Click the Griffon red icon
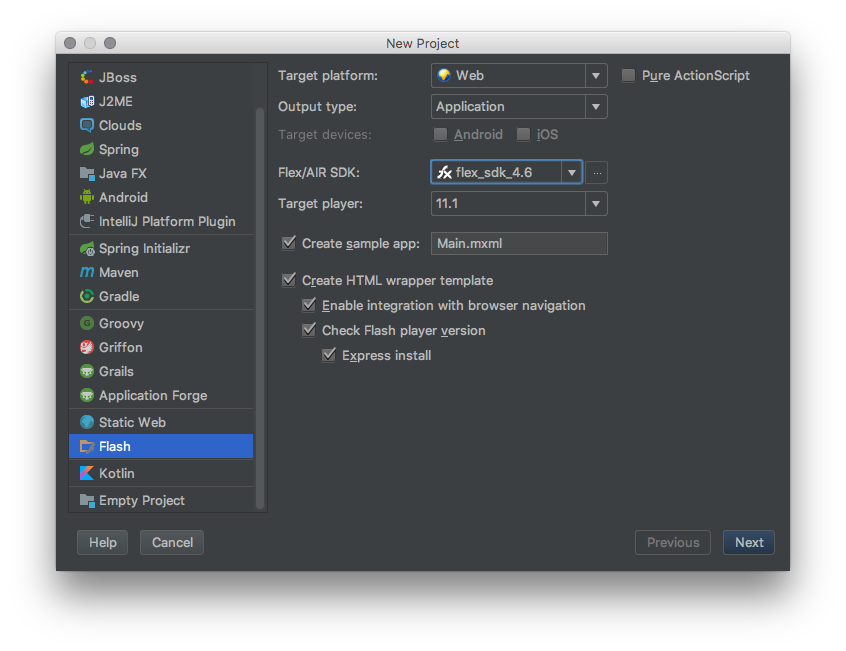The height and width of the screenshot is (651, 846). pyautogui.click(x=87, y=347)
